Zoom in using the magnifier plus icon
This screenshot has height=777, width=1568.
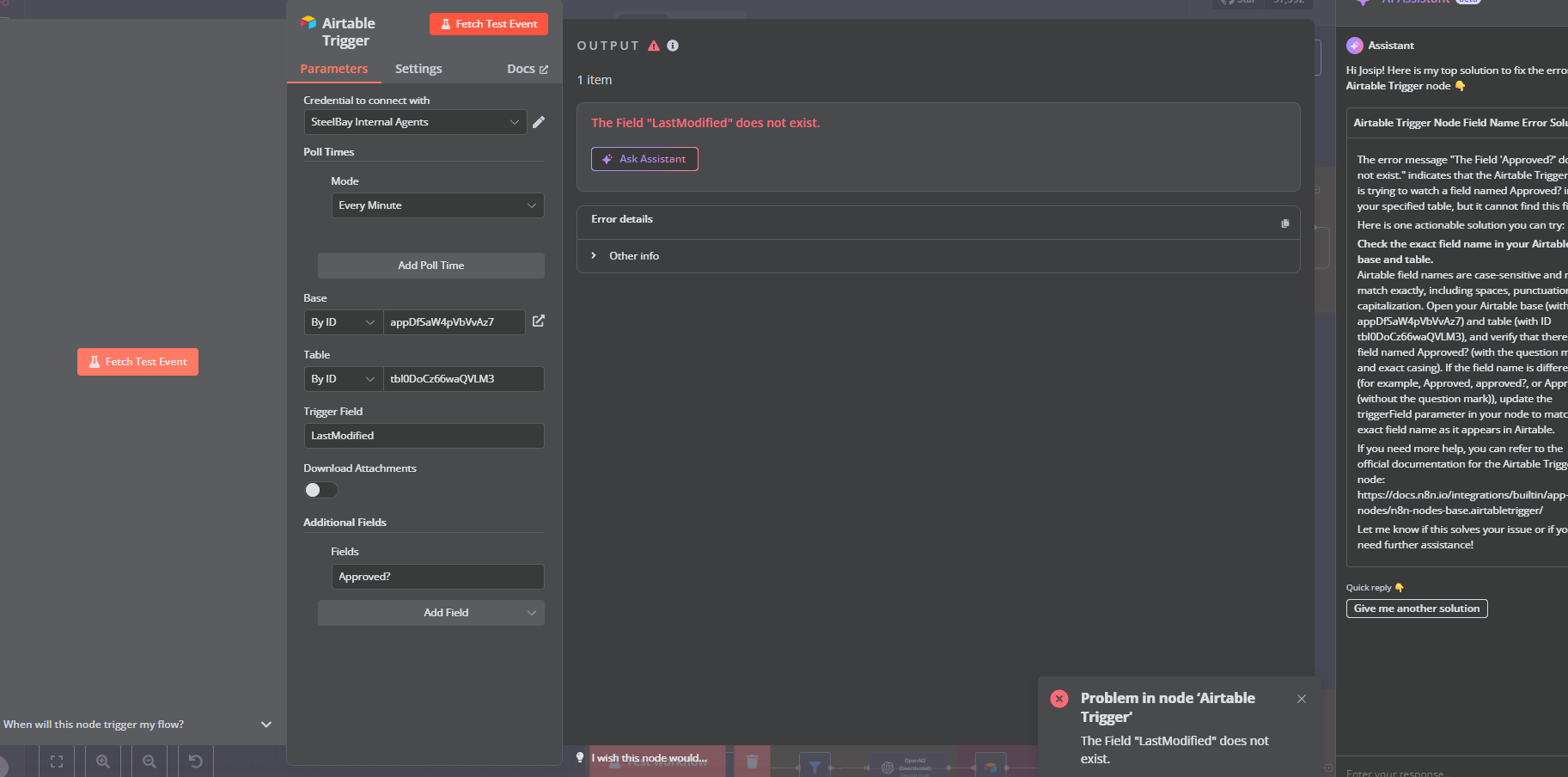click(103, 762)
